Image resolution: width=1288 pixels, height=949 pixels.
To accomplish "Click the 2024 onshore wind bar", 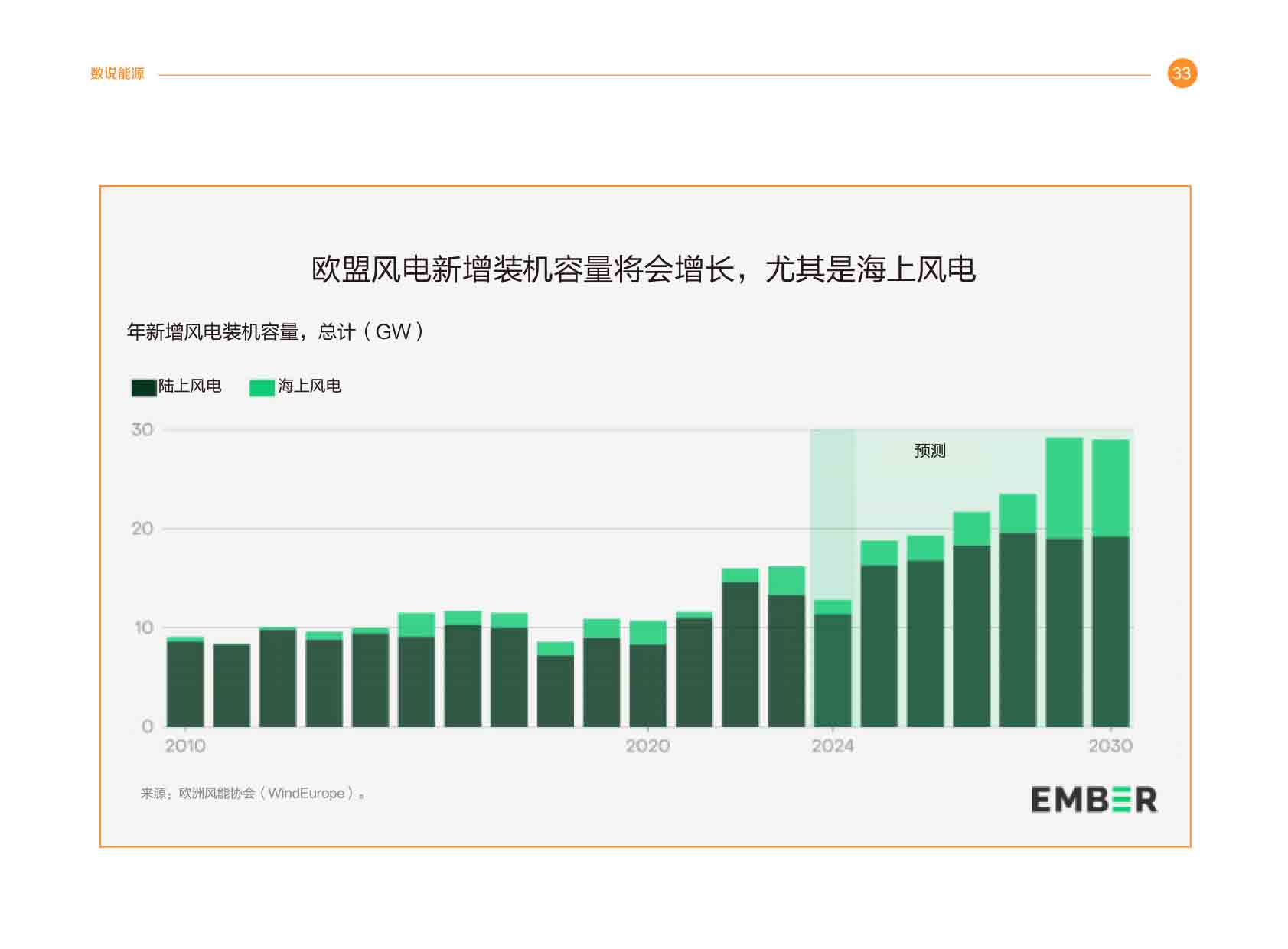I will pos(833,670).
